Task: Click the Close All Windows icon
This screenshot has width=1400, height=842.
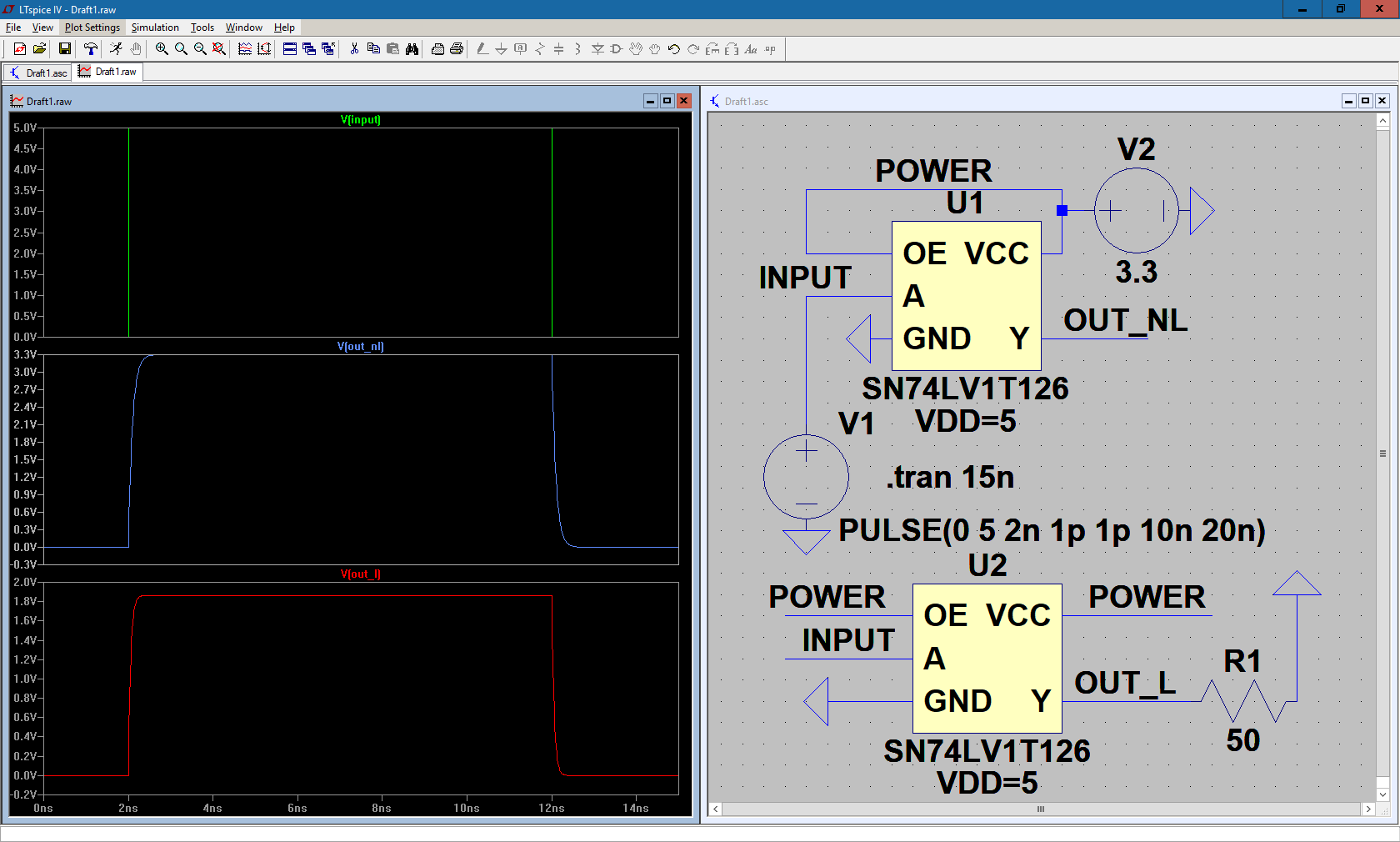Action: coord(328,49)
